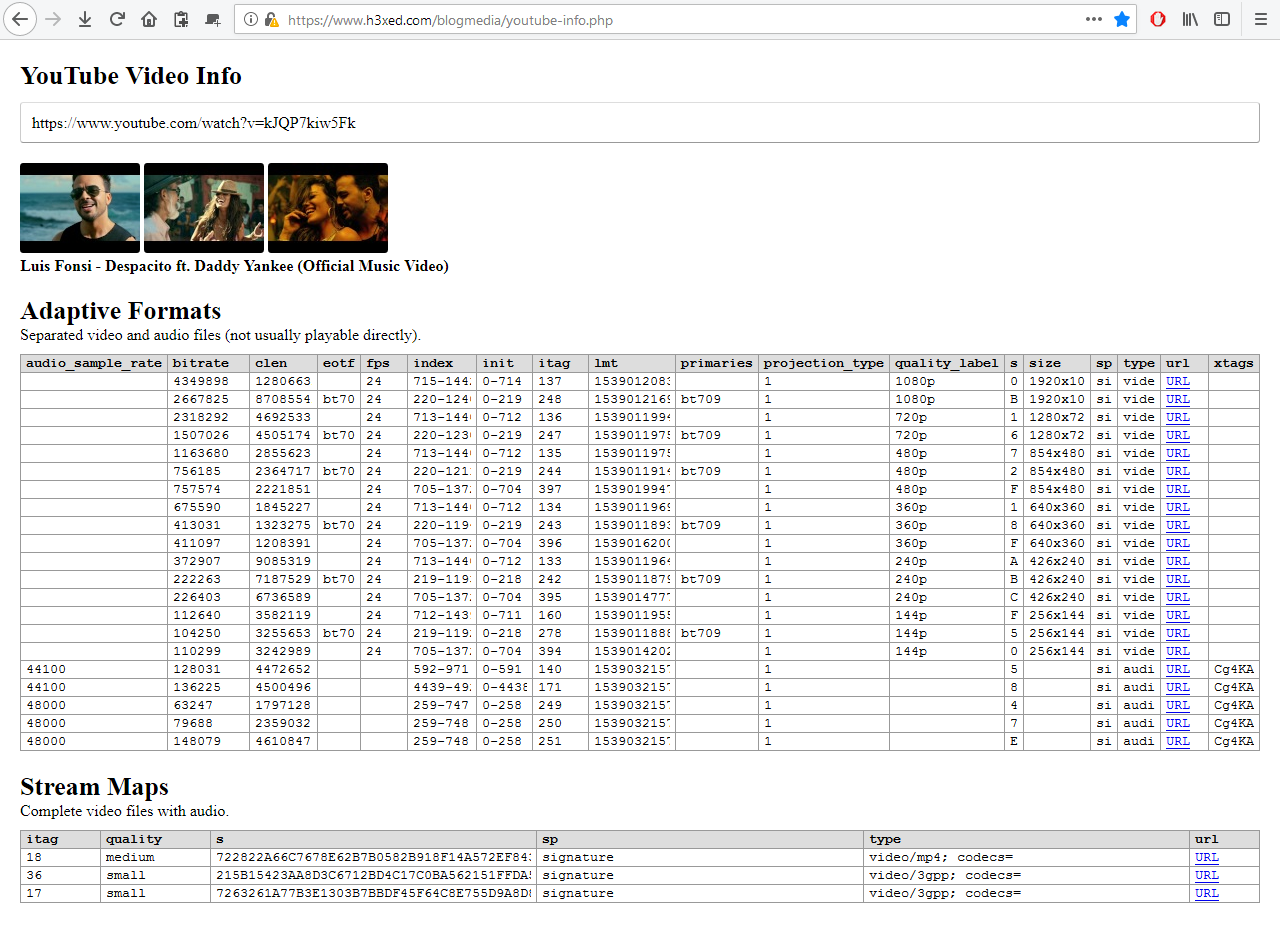The width and height of the screenshot is (1280, 946).
Task: Open URL link for itag 247 row
Action: tap(1178, 435)
